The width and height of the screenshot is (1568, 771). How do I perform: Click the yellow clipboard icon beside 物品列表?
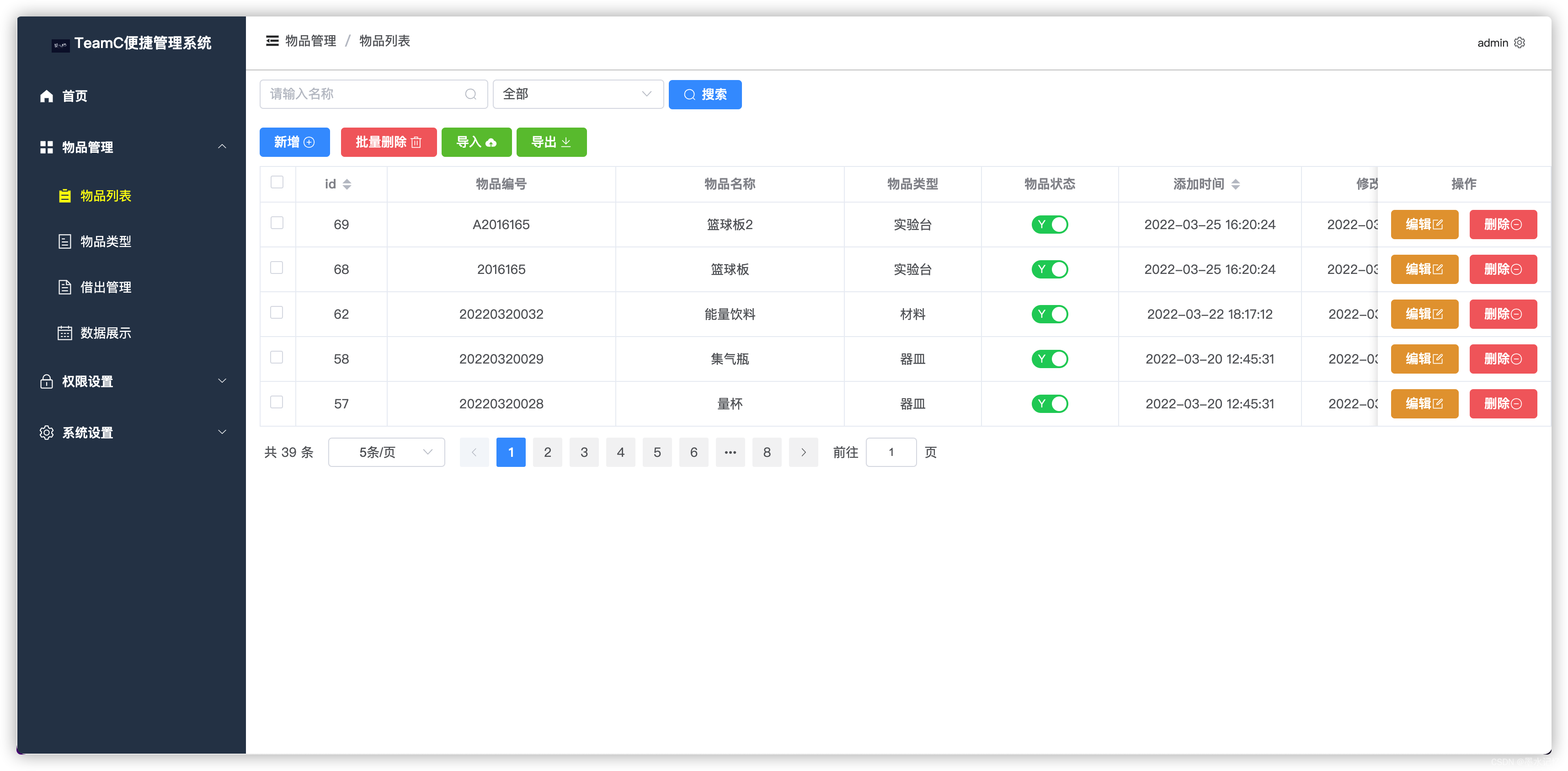[64, 195]
